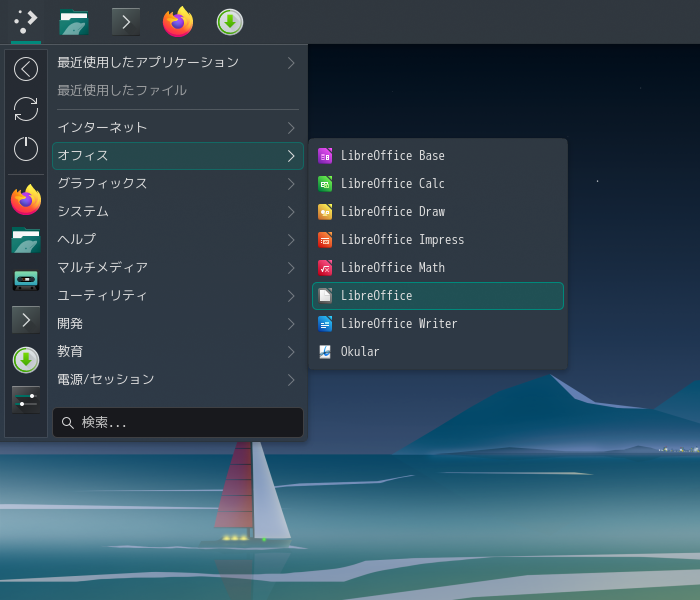Expand the ユーティリティ category chevron
Image resolution: width=700 pixels, height=600 pixels.
coord(291,296)
